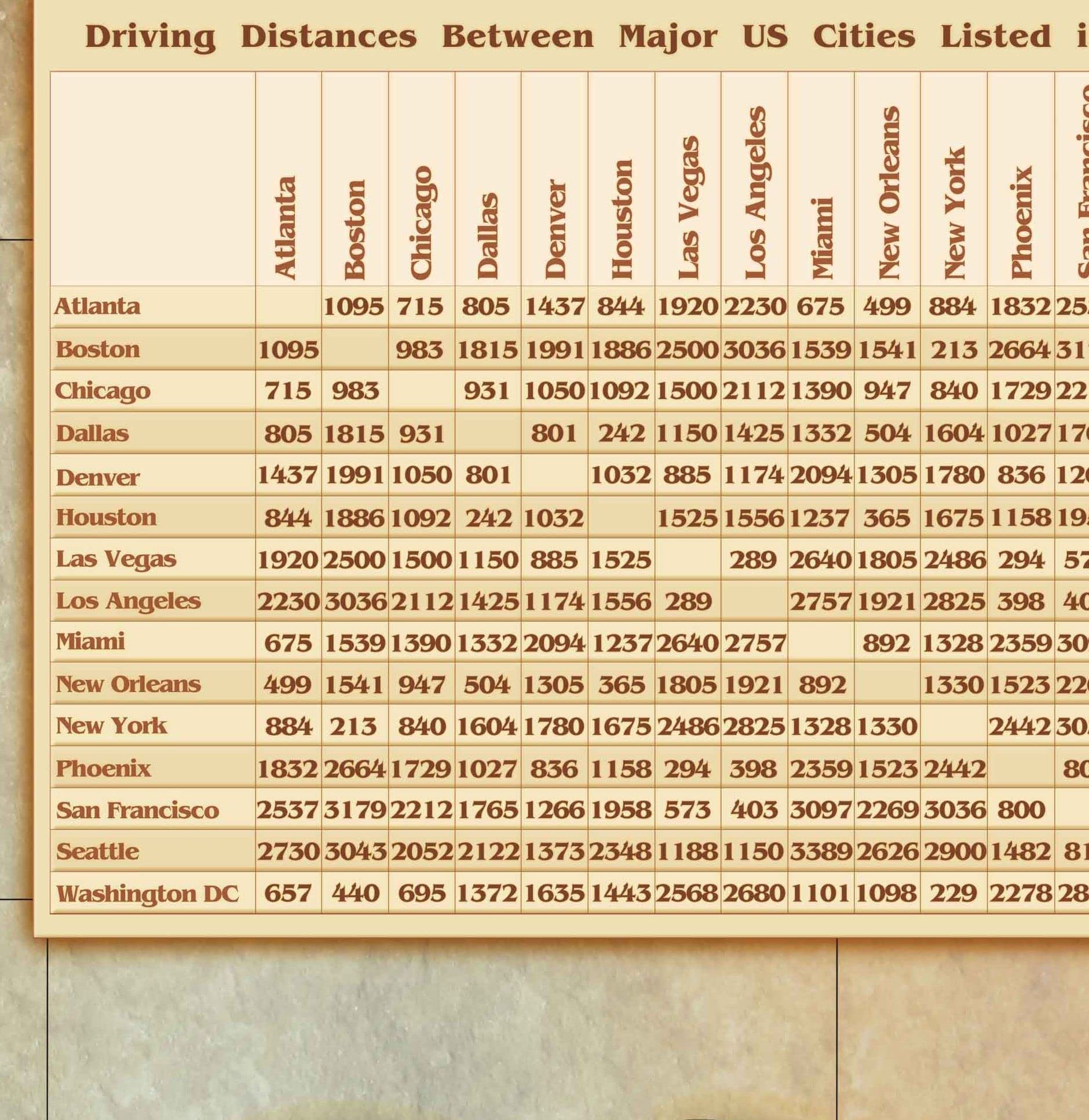Select the Chicago column header
1089x1120 pixels.
point(421,221)
